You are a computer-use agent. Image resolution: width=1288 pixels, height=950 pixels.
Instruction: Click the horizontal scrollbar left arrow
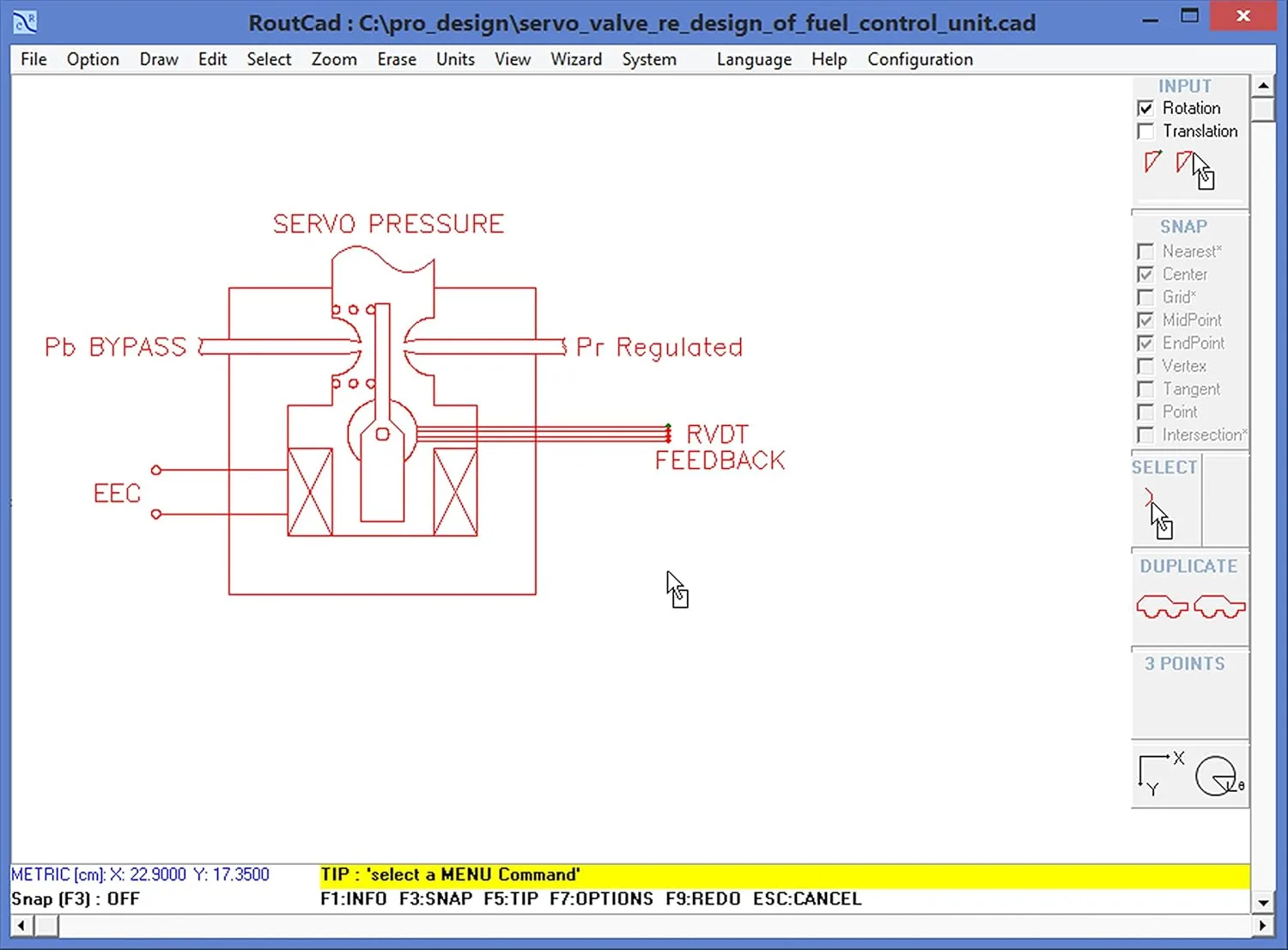coord(20,925)
